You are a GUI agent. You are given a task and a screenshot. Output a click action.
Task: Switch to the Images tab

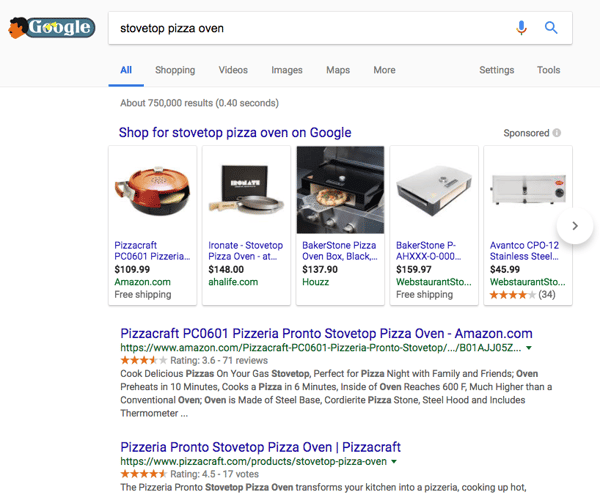[x=287, y=70]
